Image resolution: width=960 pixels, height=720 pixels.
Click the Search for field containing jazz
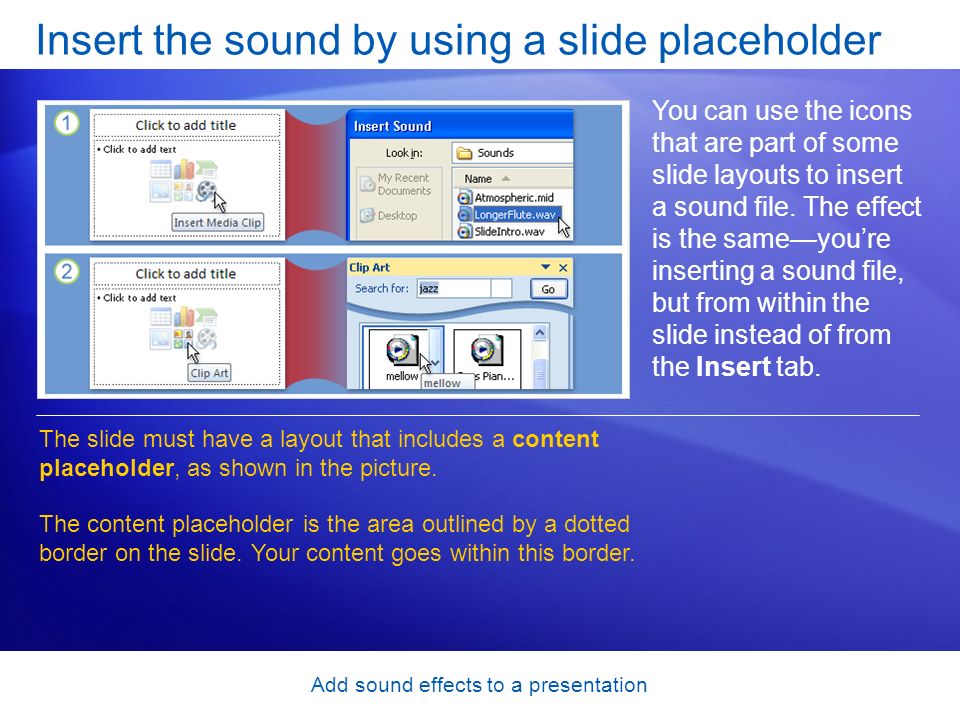(x=464, y=288)
